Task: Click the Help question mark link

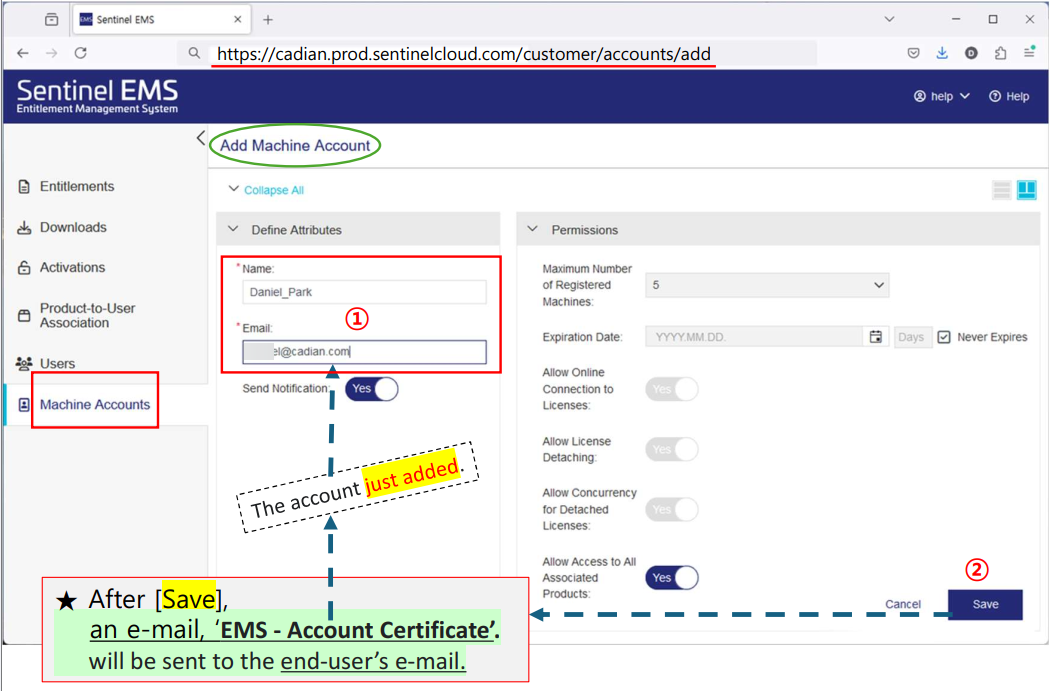Action: (x=1009, y=97)
